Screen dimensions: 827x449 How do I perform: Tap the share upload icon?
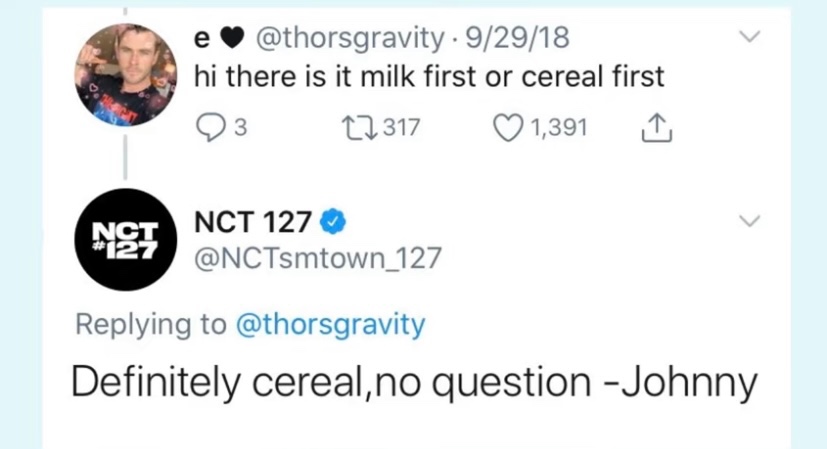pos(656,129)
